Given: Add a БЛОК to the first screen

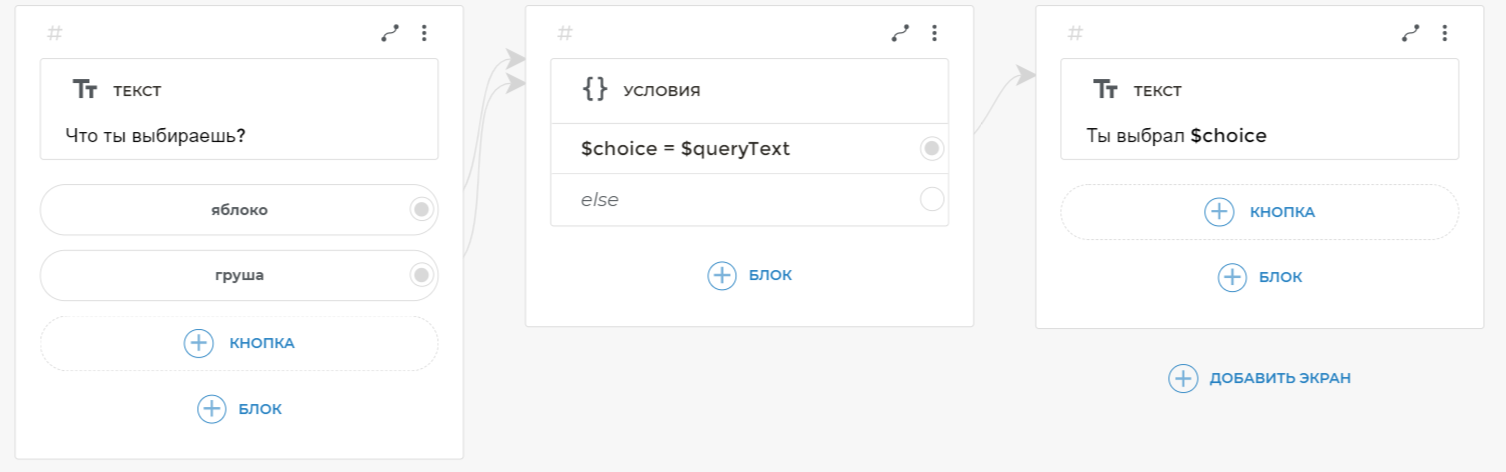Looking at the screenshot, I should pos(239,408).
